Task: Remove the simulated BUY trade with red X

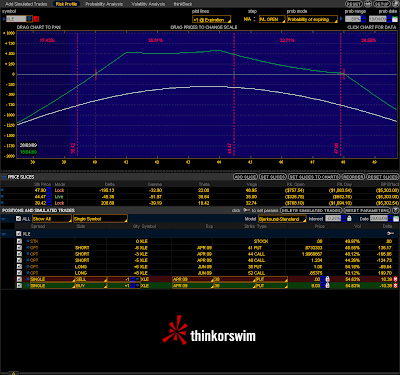Action: pos(396,286)
